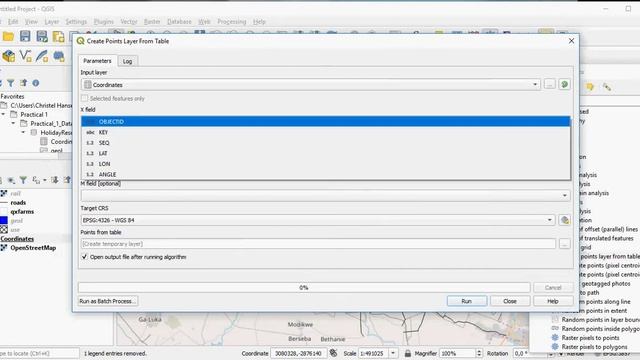Image resolution: width=640 pixels, height=360 pixels.
Task: Click the New Vector Layer icon
Action: pyautogui.click(x=25, y=56)
